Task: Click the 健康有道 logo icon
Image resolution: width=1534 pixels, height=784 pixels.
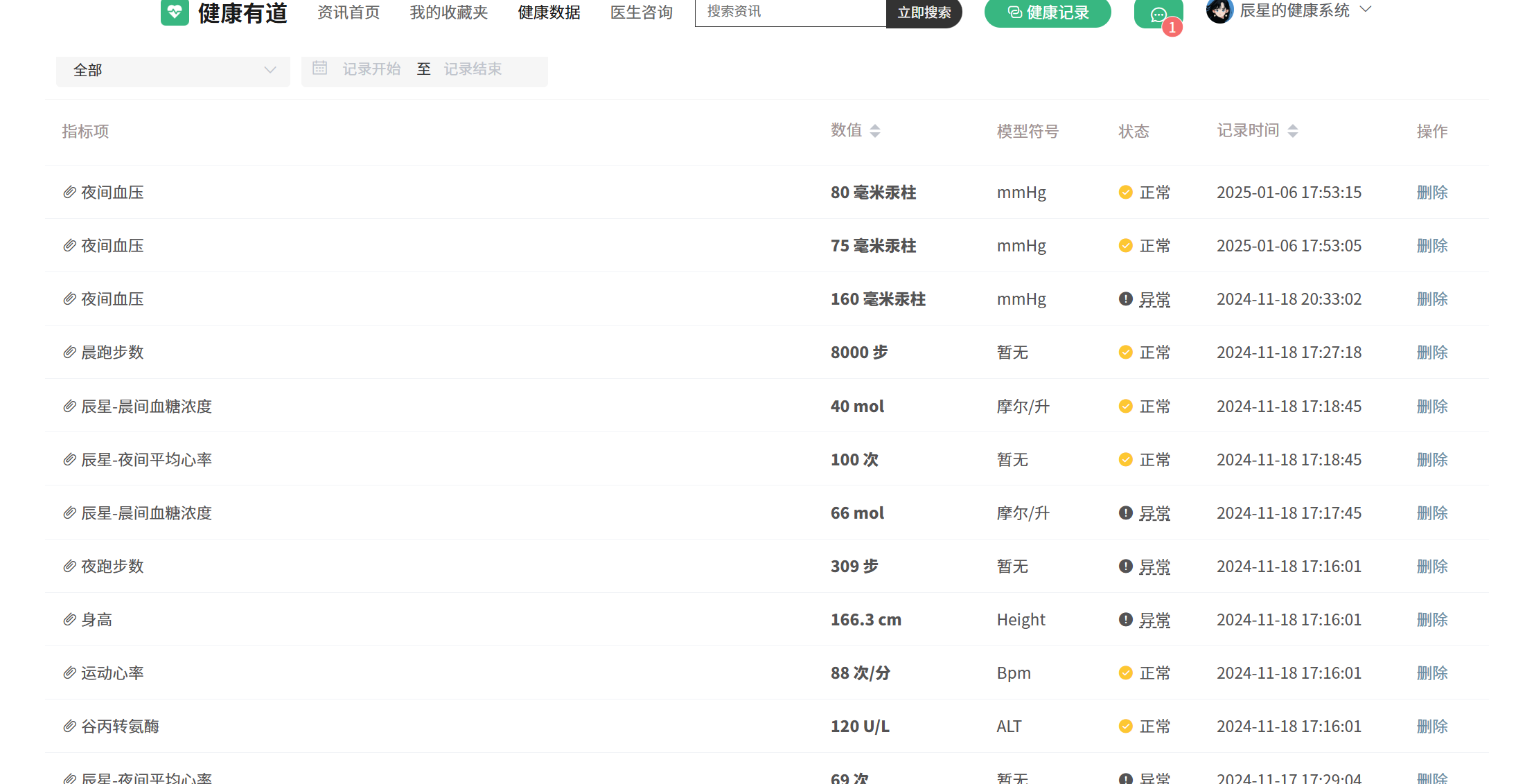Action: pyautogui.click(x=175, y=12)
